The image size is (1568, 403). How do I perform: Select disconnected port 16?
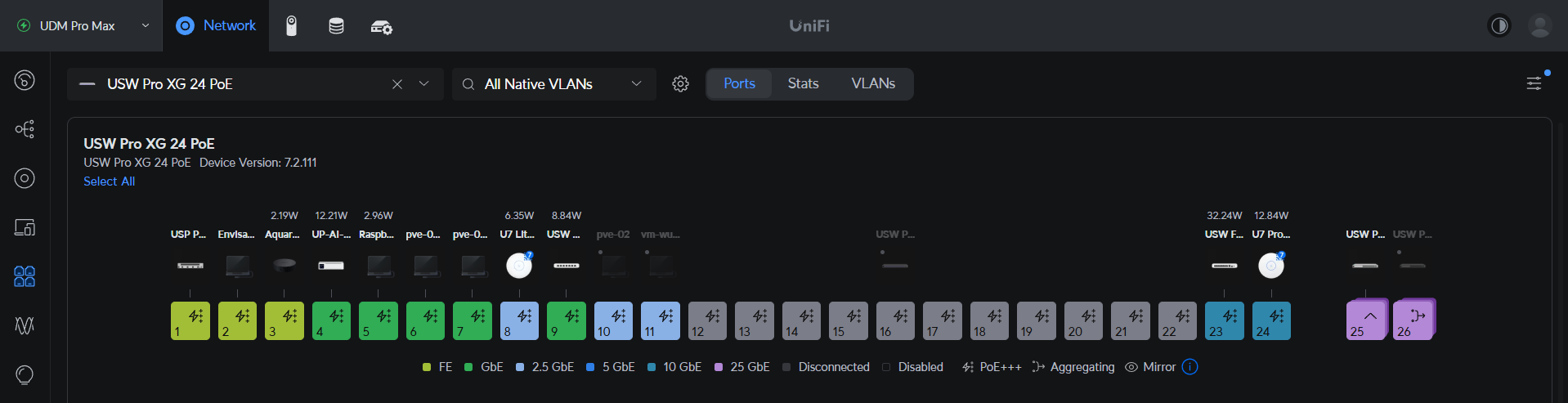[895, 320]
